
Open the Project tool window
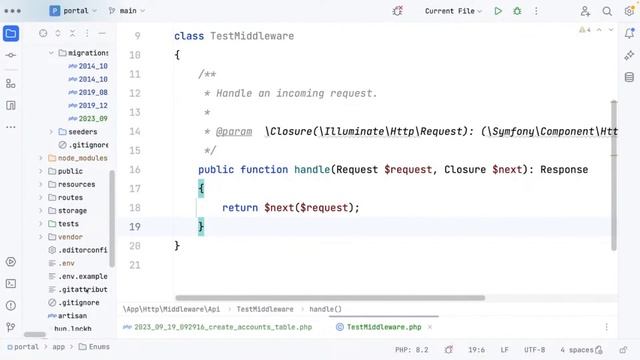coord(11,33)
